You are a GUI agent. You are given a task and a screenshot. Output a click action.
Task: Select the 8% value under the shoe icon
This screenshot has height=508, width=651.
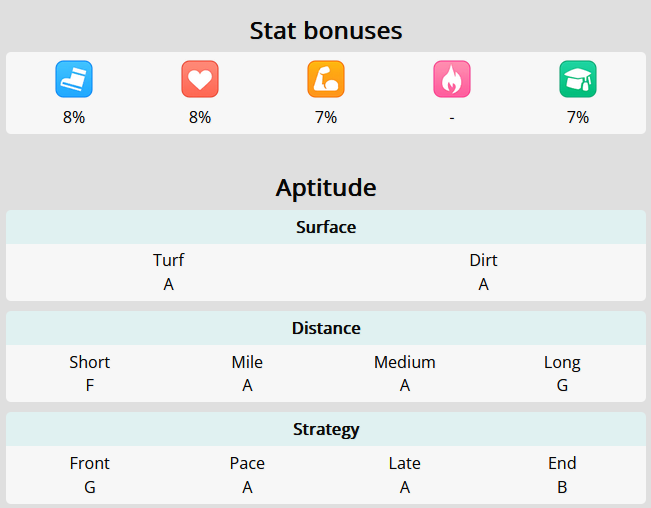(74, 117)
